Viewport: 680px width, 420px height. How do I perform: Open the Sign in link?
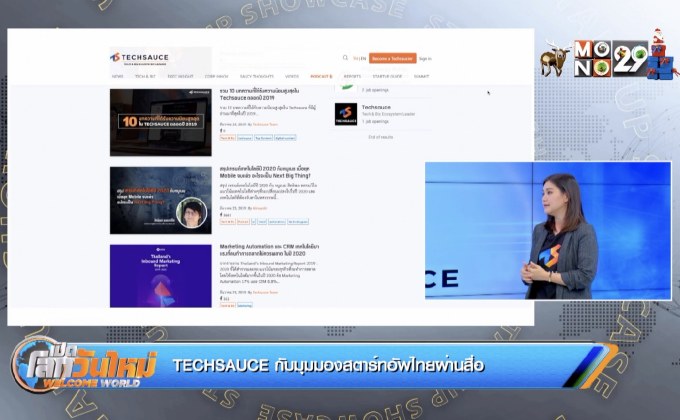point(425,59)
